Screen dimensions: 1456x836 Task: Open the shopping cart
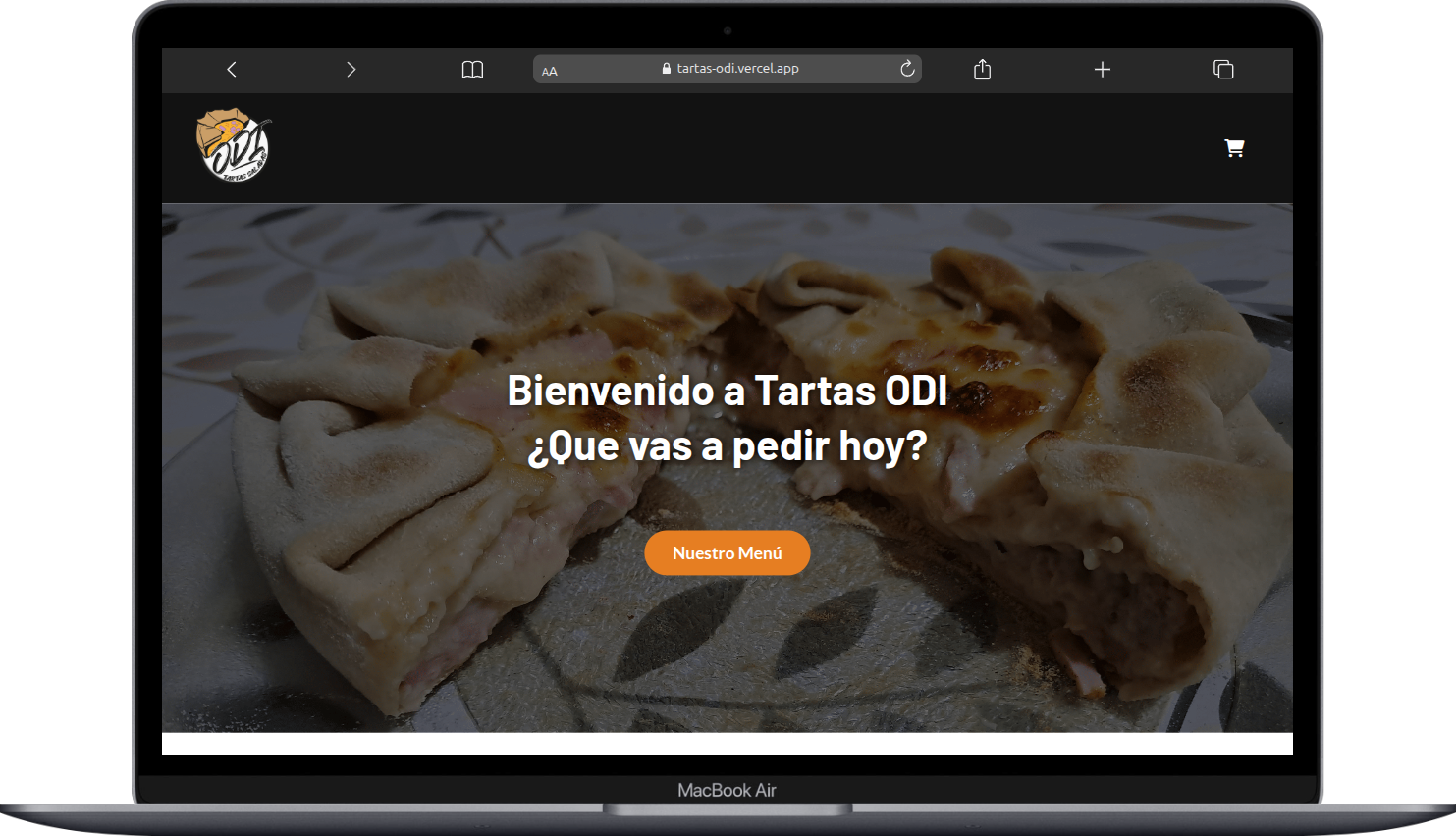pyautogui.click(x=1234, y=147)
